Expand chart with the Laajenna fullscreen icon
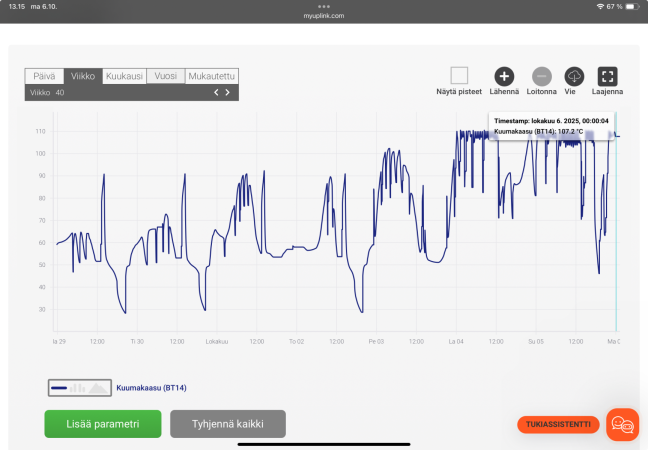The width and height of the screenshot is (648, 450). click(608, 76)
